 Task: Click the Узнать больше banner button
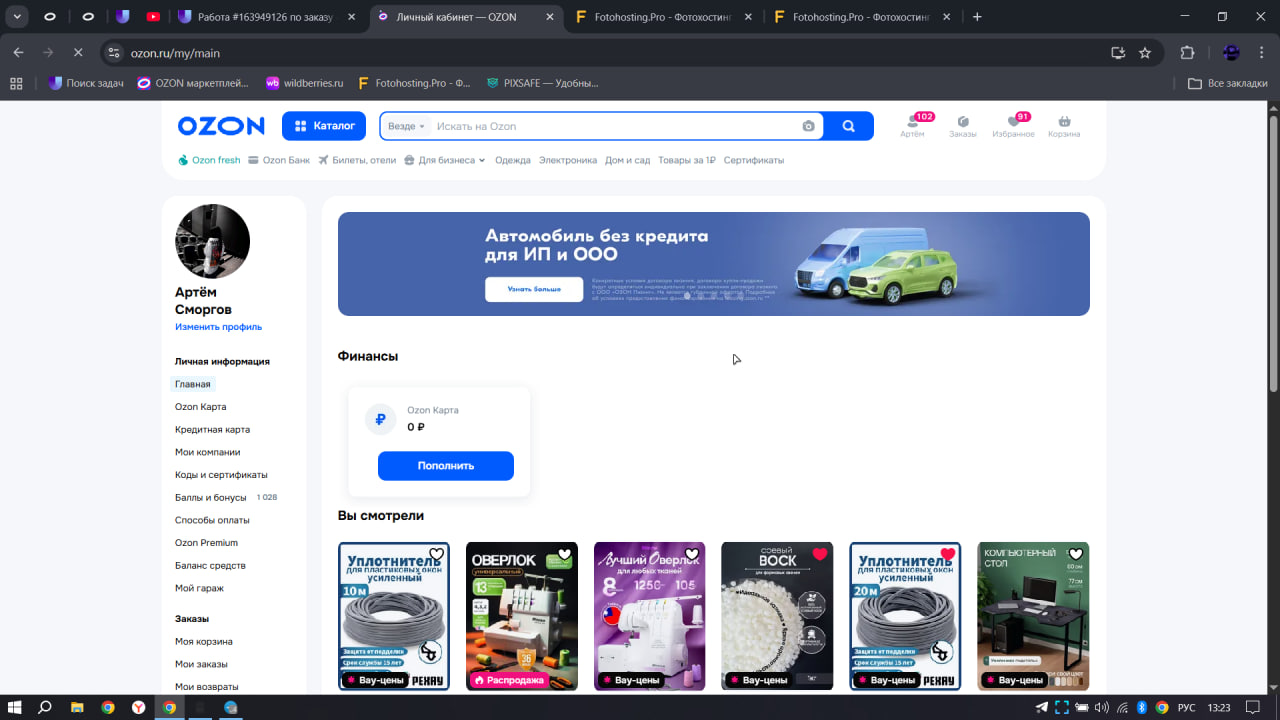(x=534, y=289)
